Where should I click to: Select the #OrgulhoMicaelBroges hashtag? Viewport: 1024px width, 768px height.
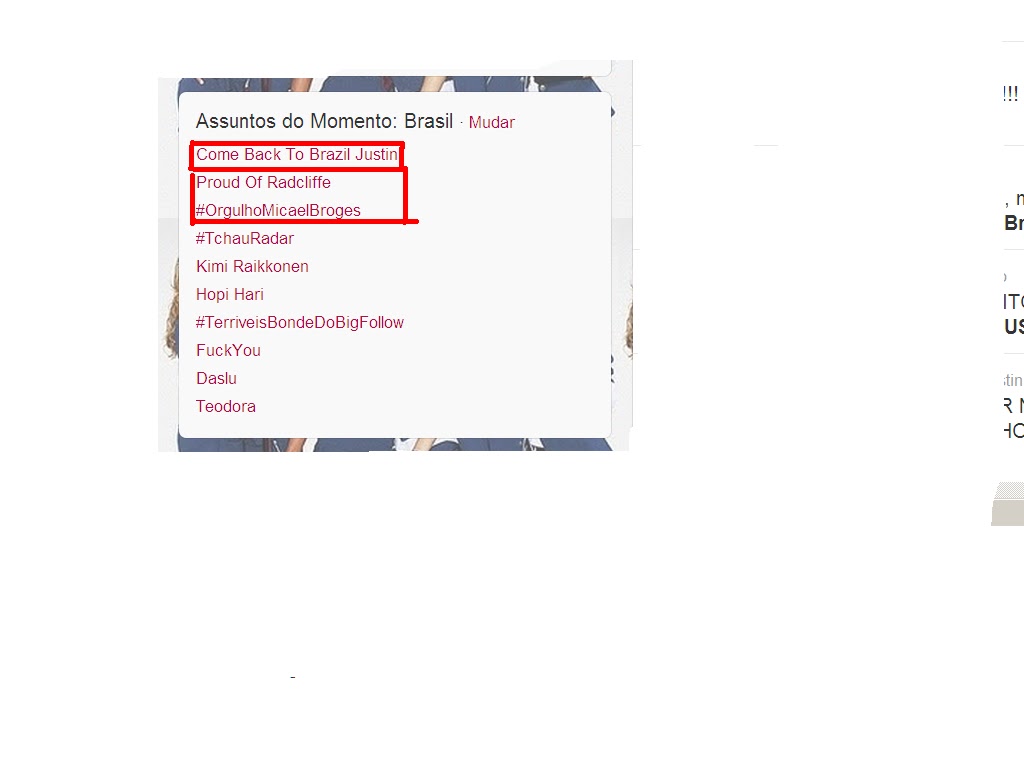click(x=278, y=210)
